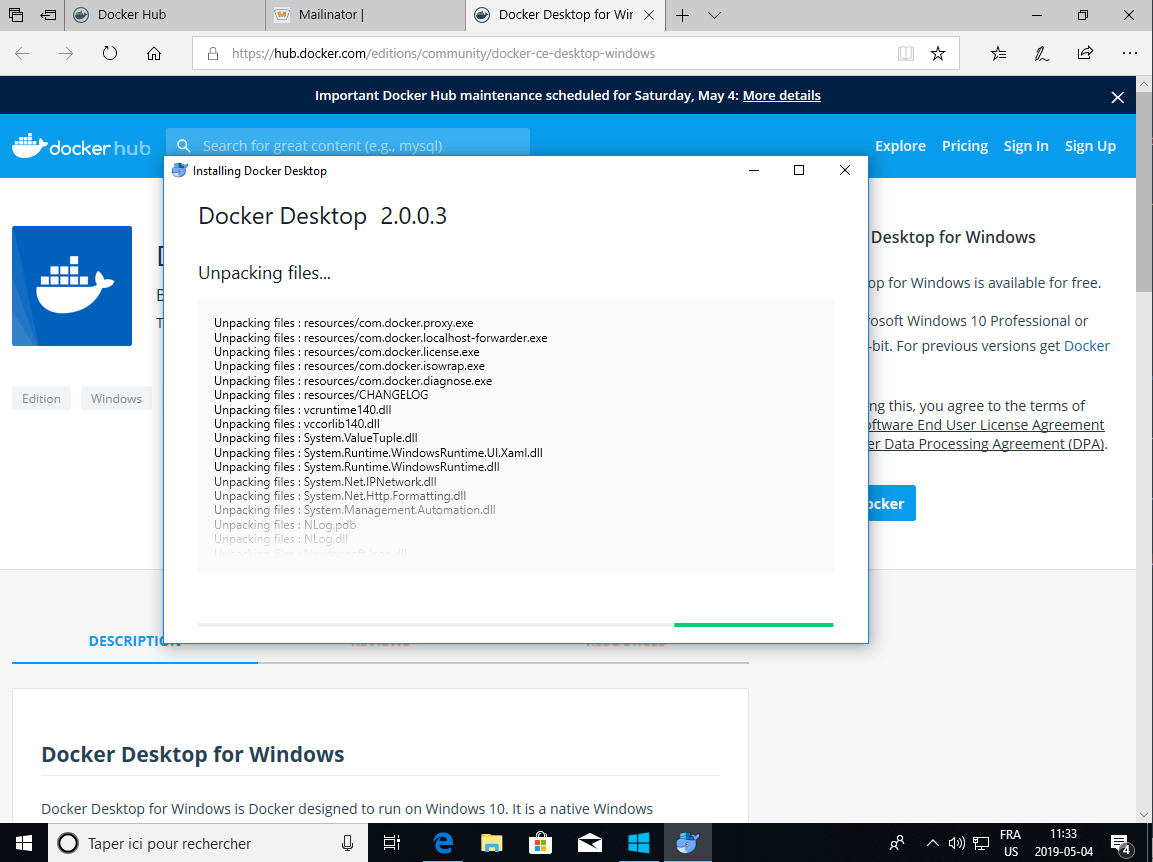This screenshot has height=862, width=1153.
Task: Click Docker installer icon in taskbar
Action: coord(687,843)
